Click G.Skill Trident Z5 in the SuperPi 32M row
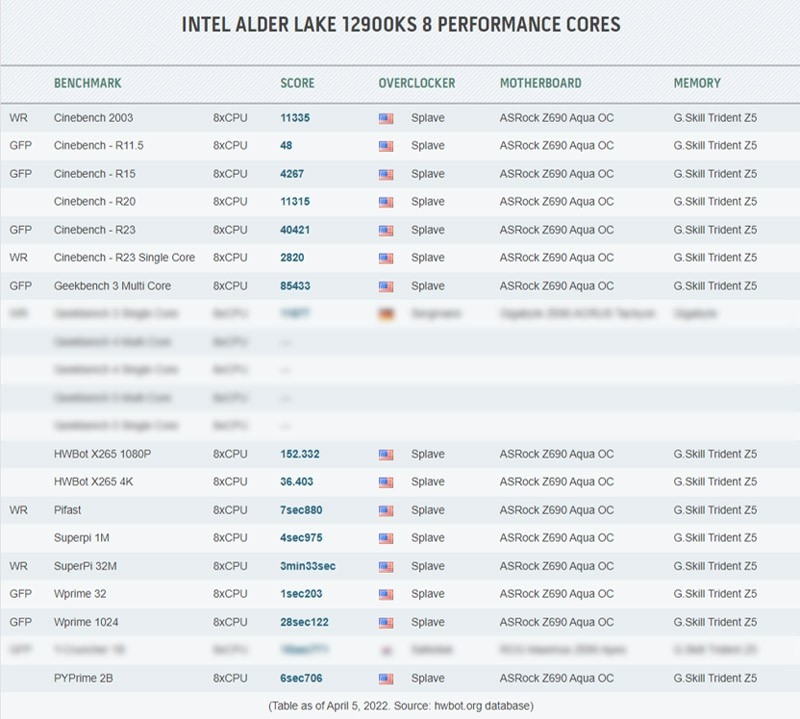The height and width of the screenshot is (719, 800). coord(716,565)
